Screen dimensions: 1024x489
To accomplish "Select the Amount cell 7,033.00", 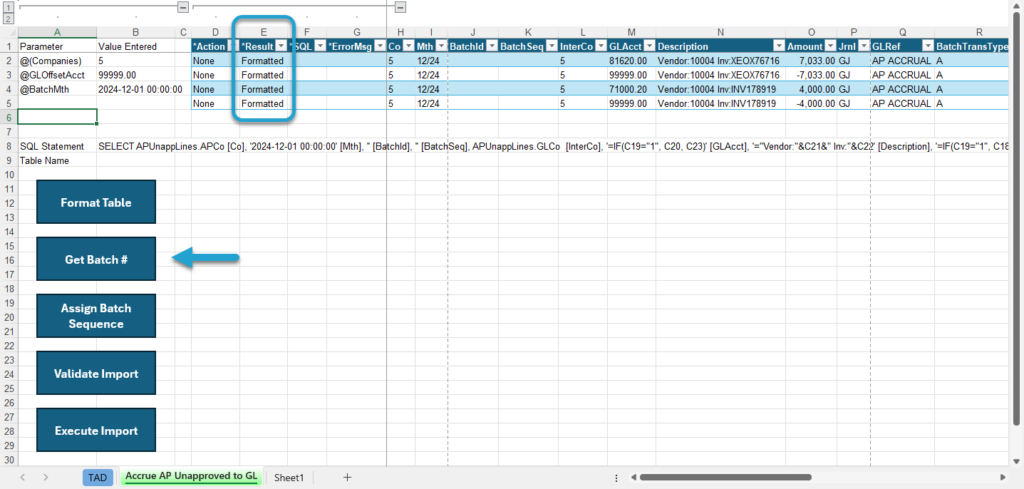I will (810, 61).
